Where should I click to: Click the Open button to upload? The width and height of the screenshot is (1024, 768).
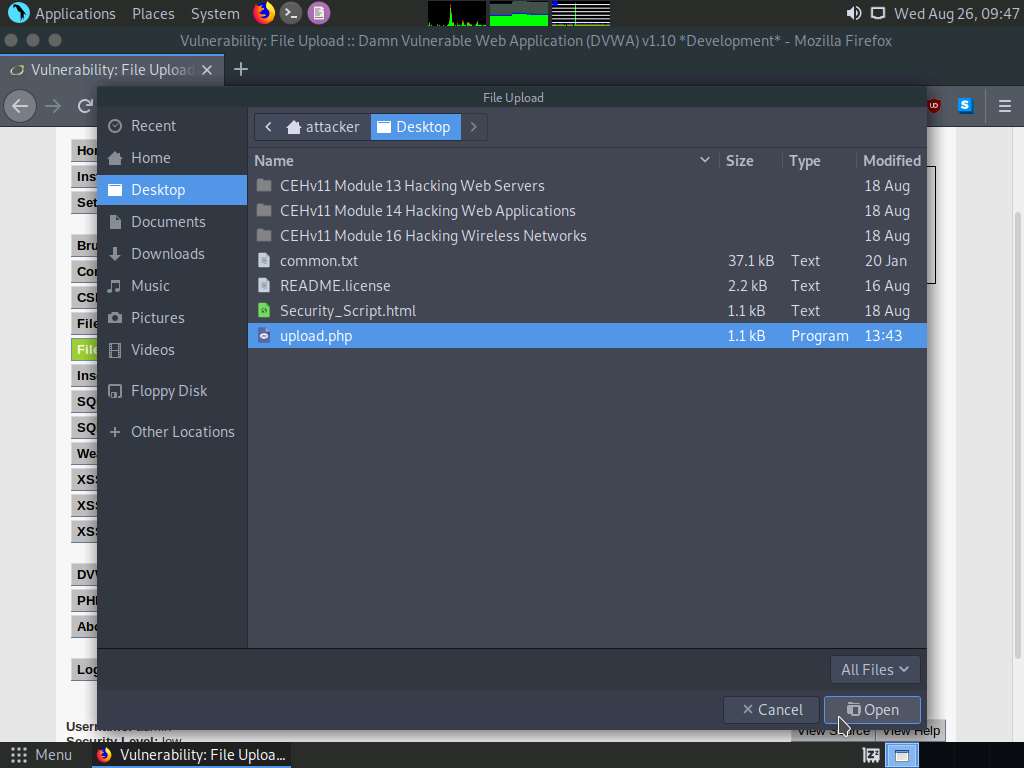point(872,709)
